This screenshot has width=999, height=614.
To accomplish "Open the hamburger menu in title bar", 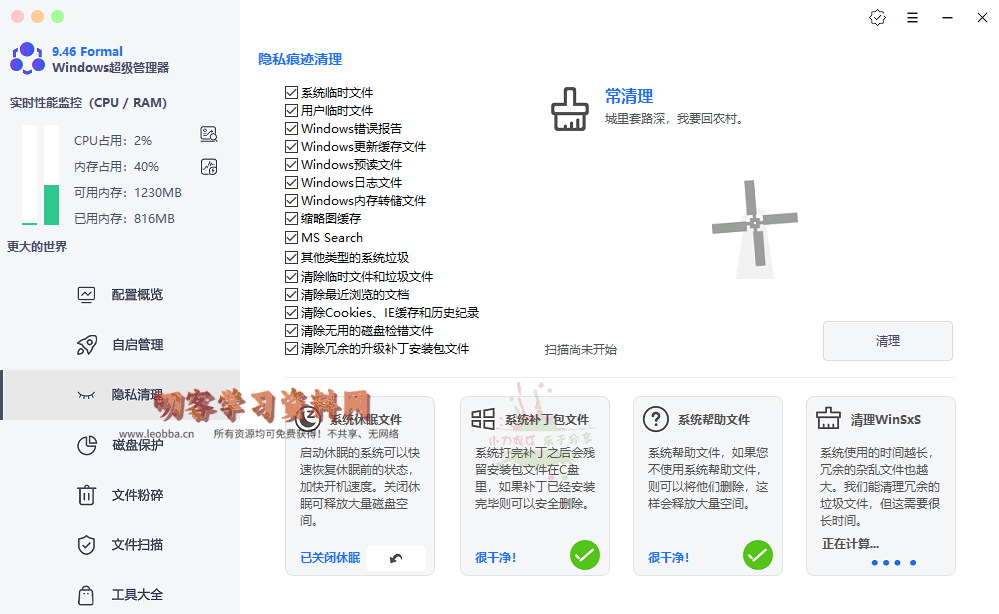I will click(x=912, y=18).
